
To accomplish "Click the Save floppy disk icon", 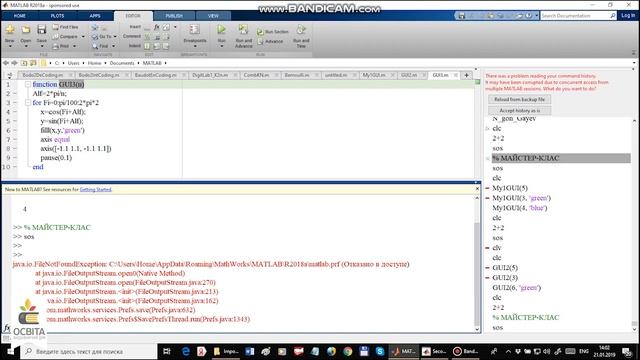I will click(x=42, y=29).
